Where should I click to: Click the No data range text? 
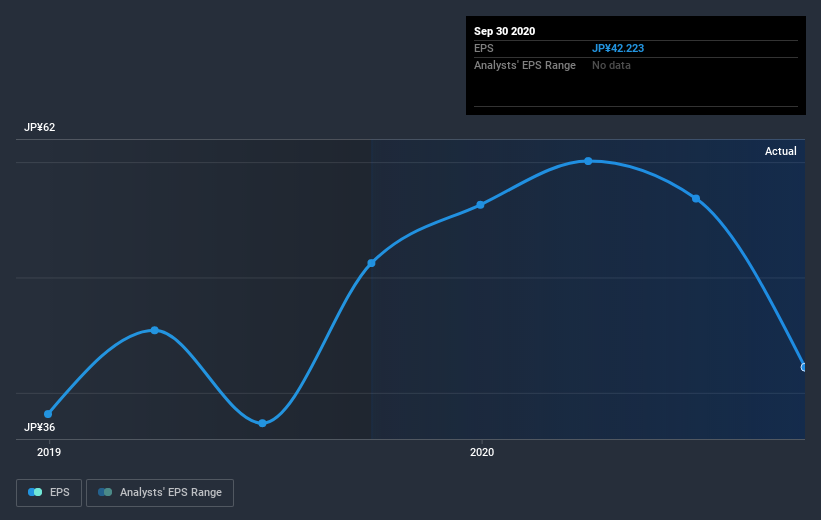(611, 65)
